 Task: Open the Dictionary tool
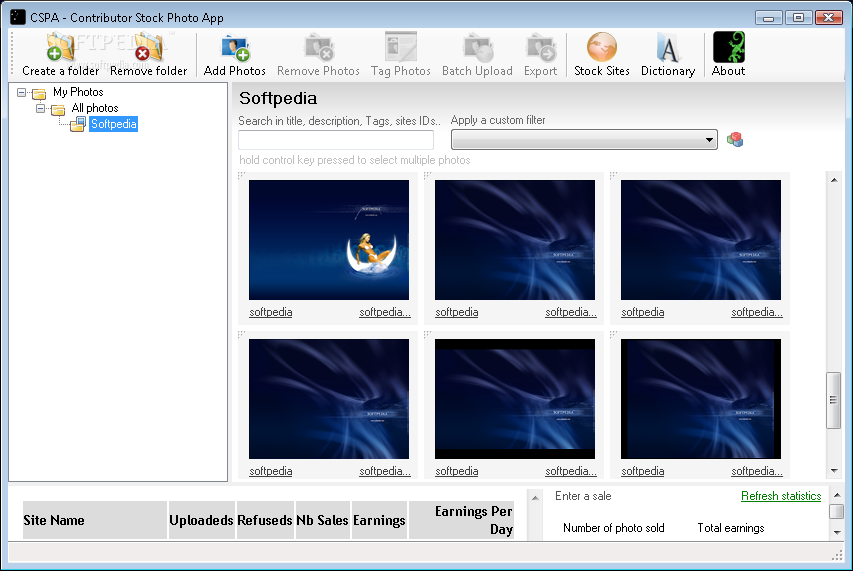[x=668, y=54]
